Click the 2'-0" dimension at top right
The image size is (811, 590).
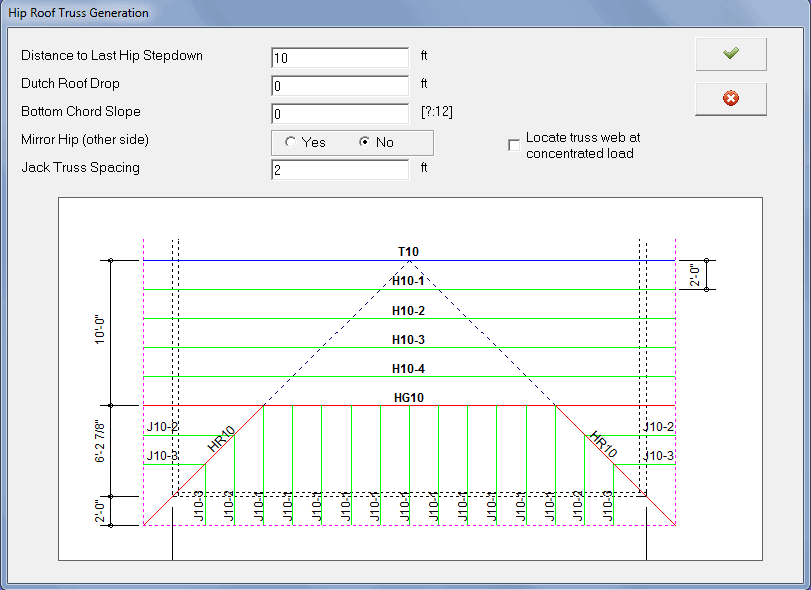697,275
